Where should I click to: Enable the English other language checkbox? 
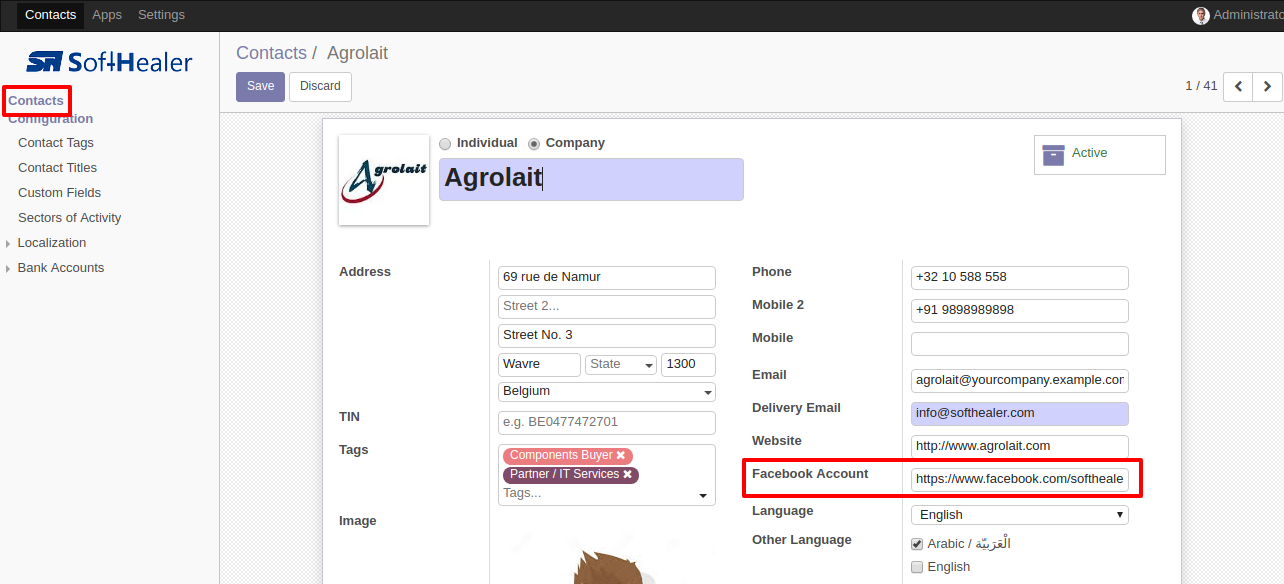click(x=917, y=567)
